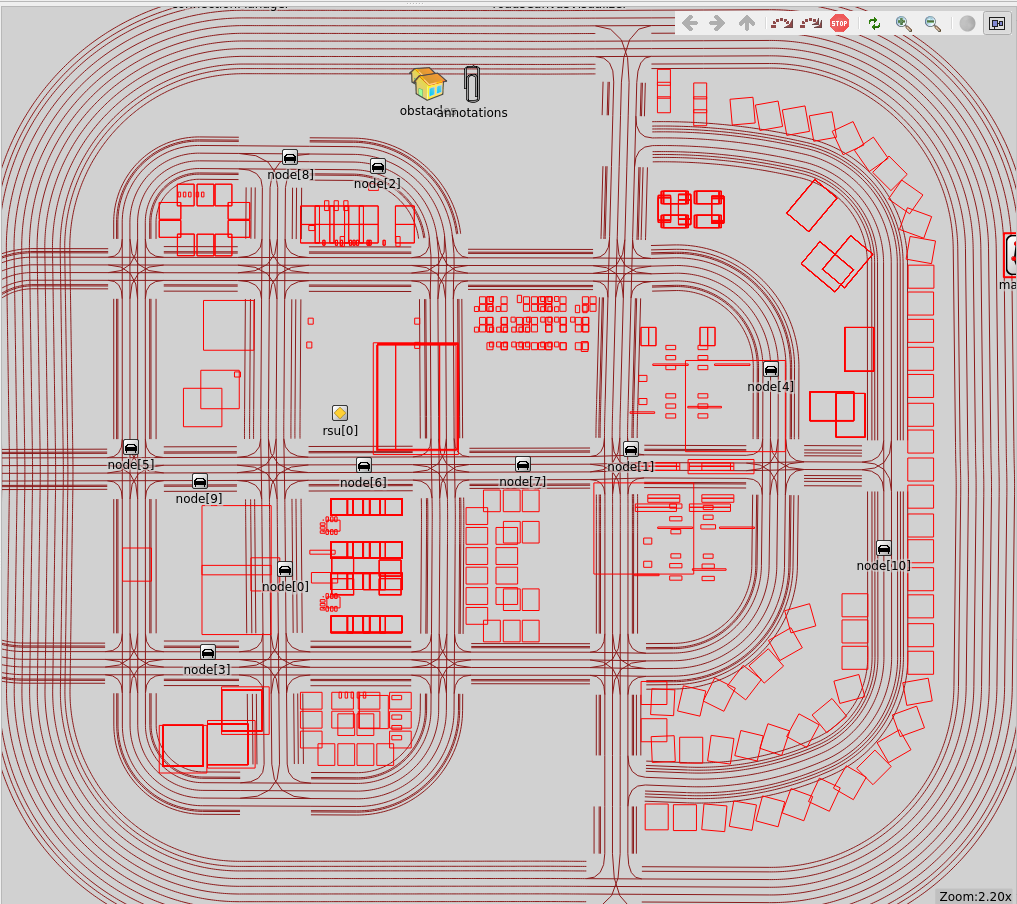Select the annotations paperclip icon

click(472, 84)
